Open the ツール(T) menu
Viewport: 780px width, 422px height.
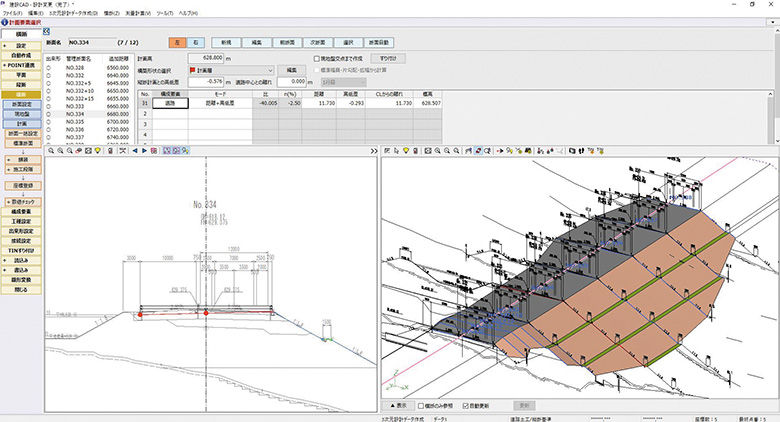point(165,13)
